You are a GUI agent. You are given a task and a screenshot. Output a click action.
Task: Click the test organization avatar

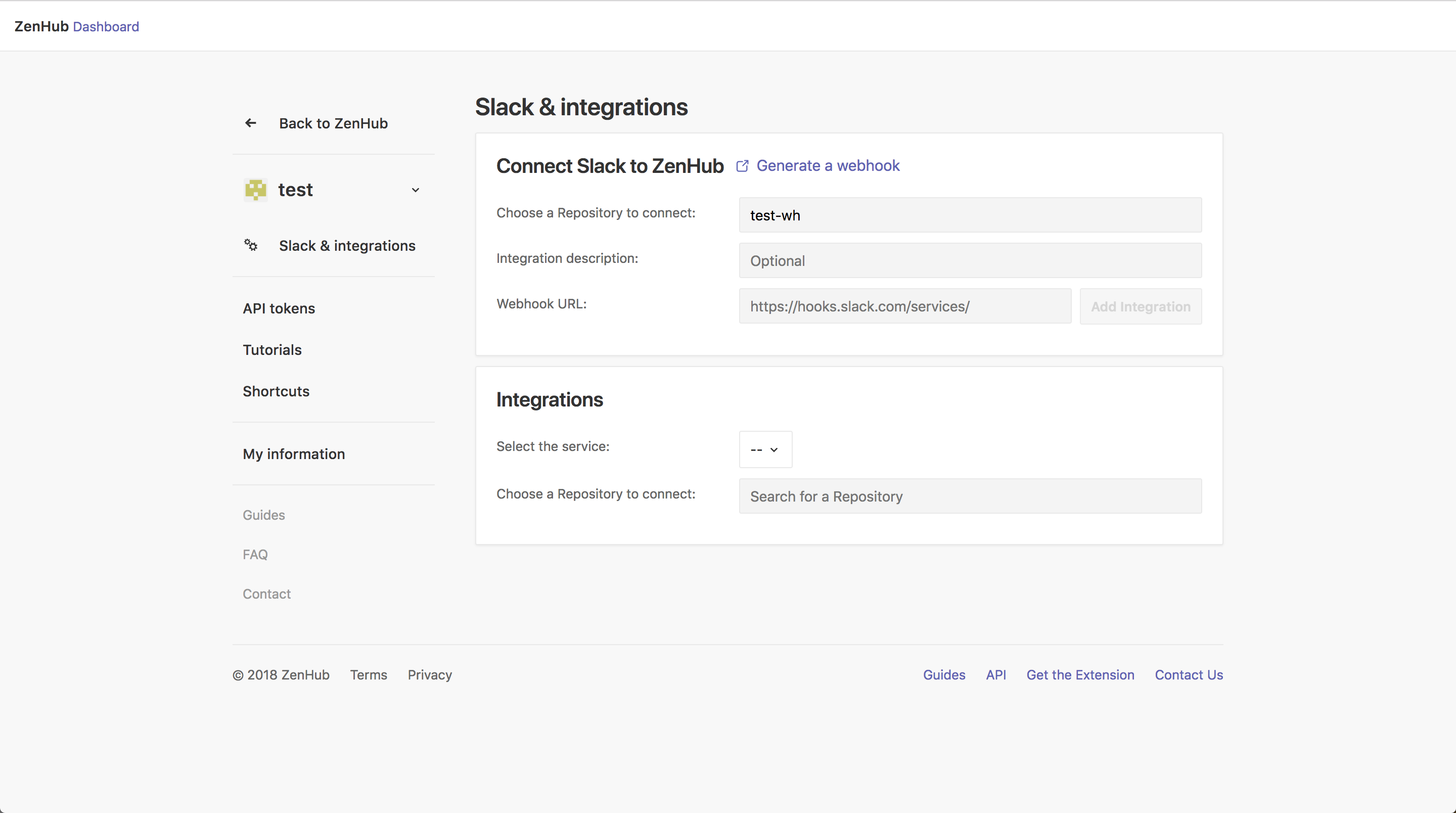click(255, 190)
